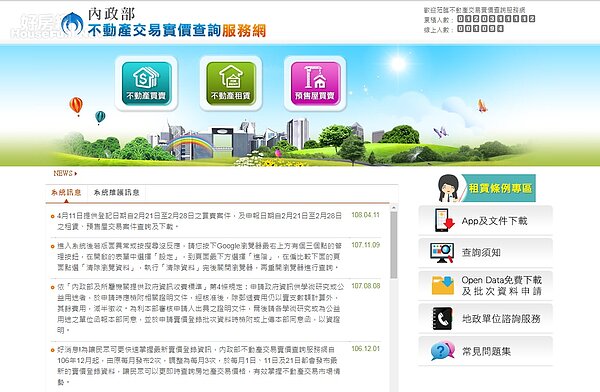Screen dimensions: 600x392
Task: Open 常見問題集
Action: click(x=486, y=351)
